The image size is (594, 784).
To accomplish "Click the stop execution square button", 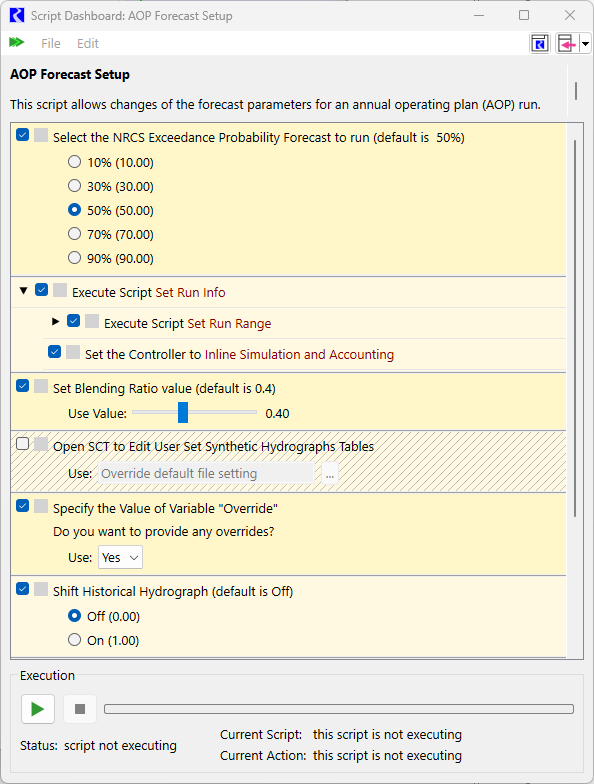I will tap(80, 708).
